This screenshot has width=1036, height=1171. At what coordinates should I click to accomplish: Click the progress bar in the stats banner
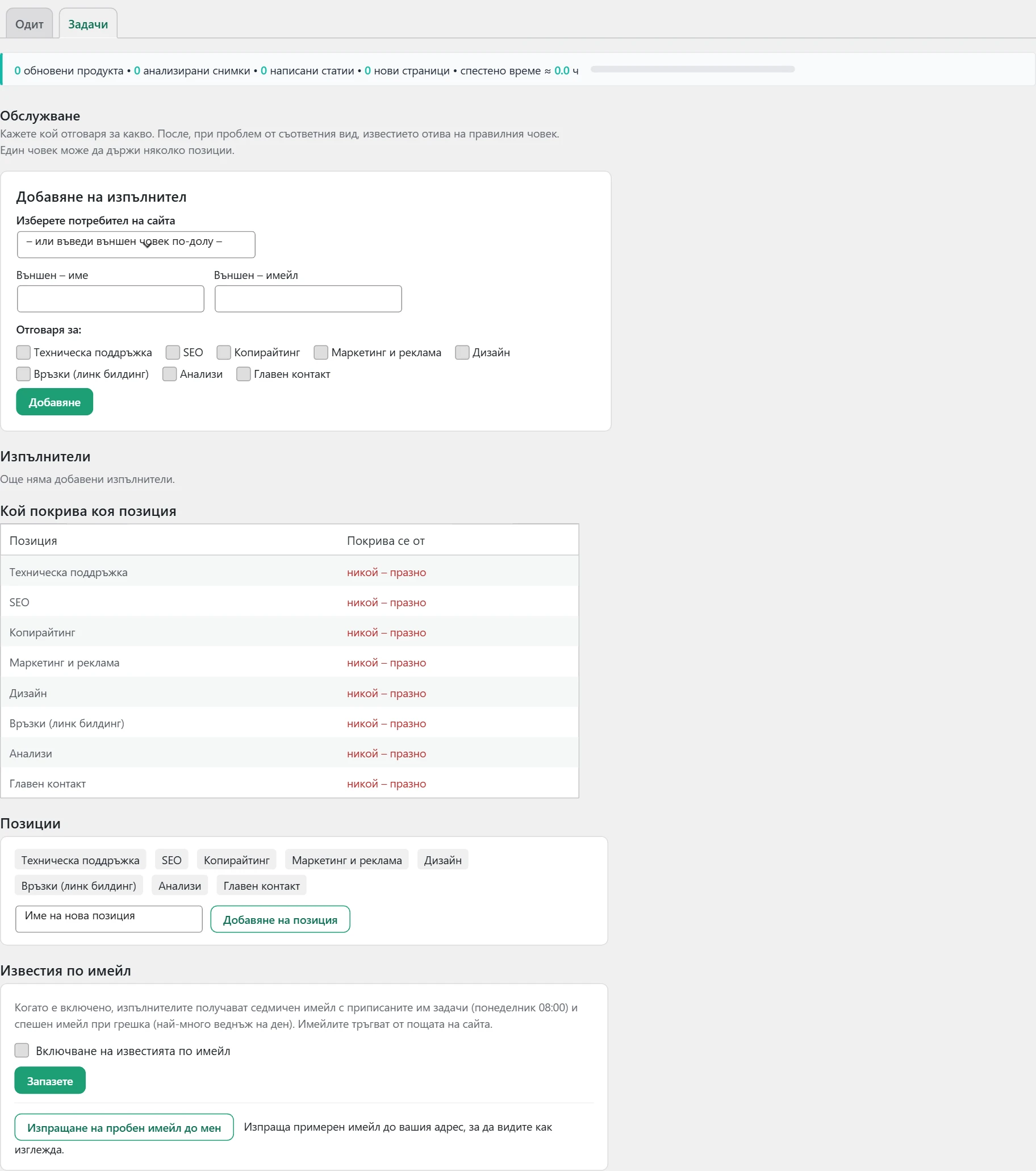692,69
